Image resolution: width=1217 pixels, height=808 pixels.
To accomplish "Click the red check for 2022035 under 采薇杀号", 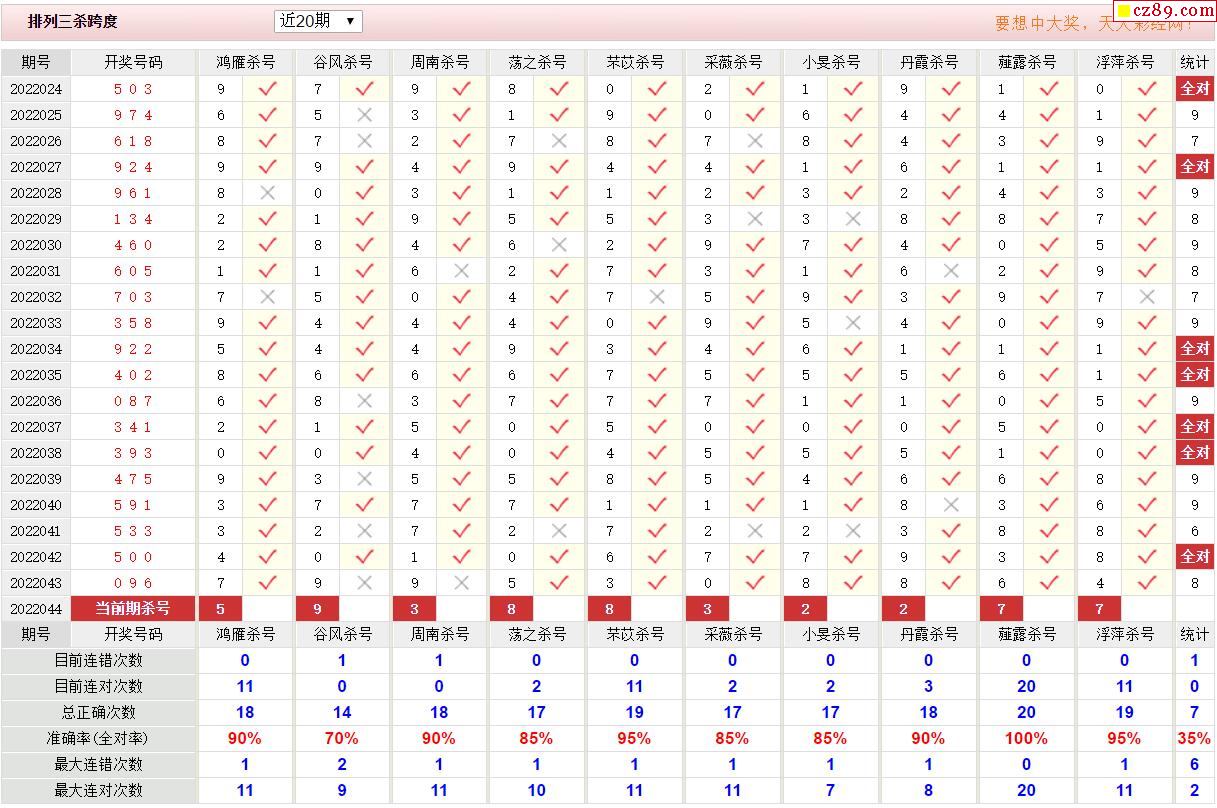I will click(x=755, y=375).
